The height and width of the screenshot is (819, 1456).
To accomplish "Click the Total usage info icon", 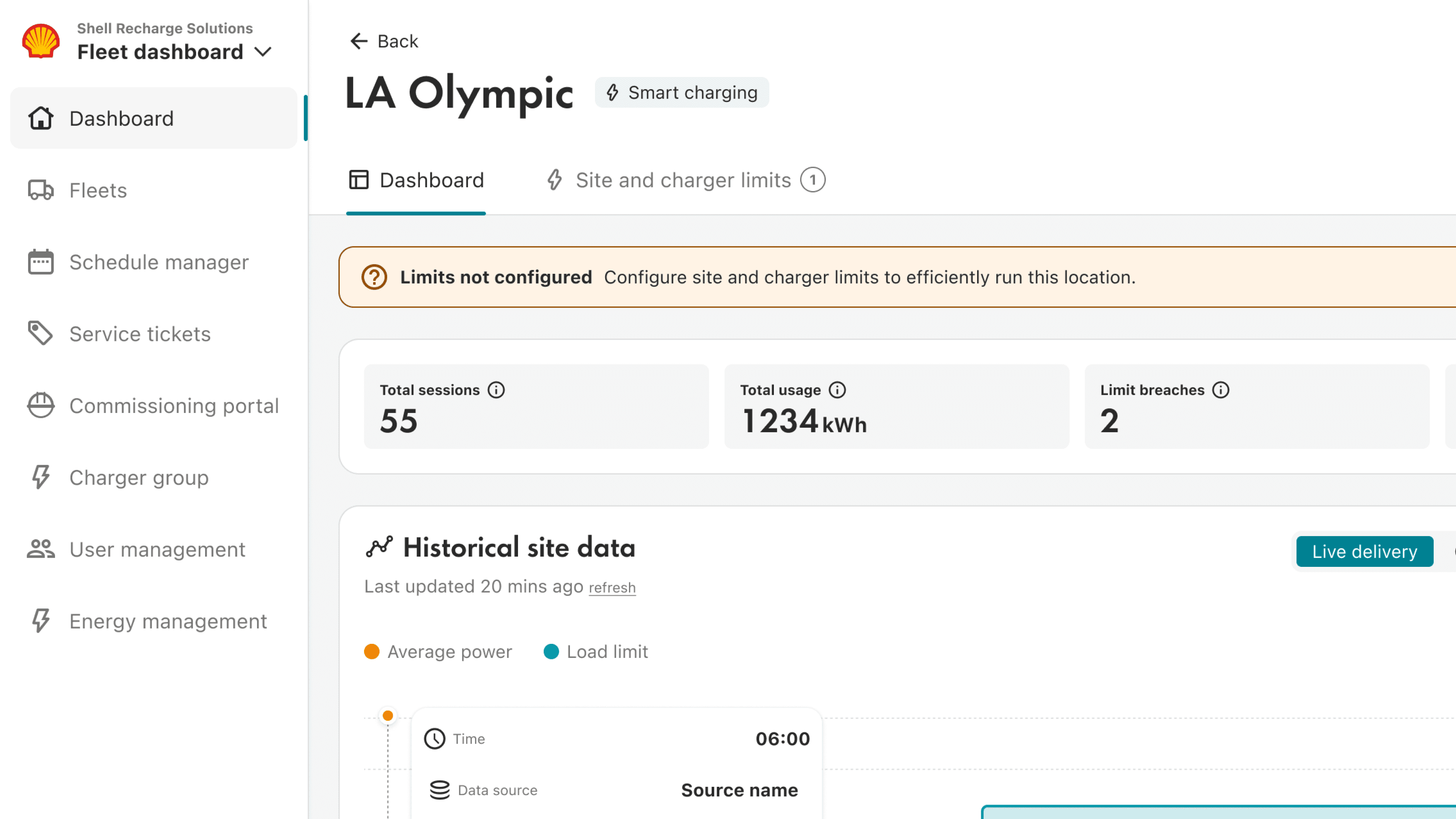I will pyautogui.click(x=837, y=390).
